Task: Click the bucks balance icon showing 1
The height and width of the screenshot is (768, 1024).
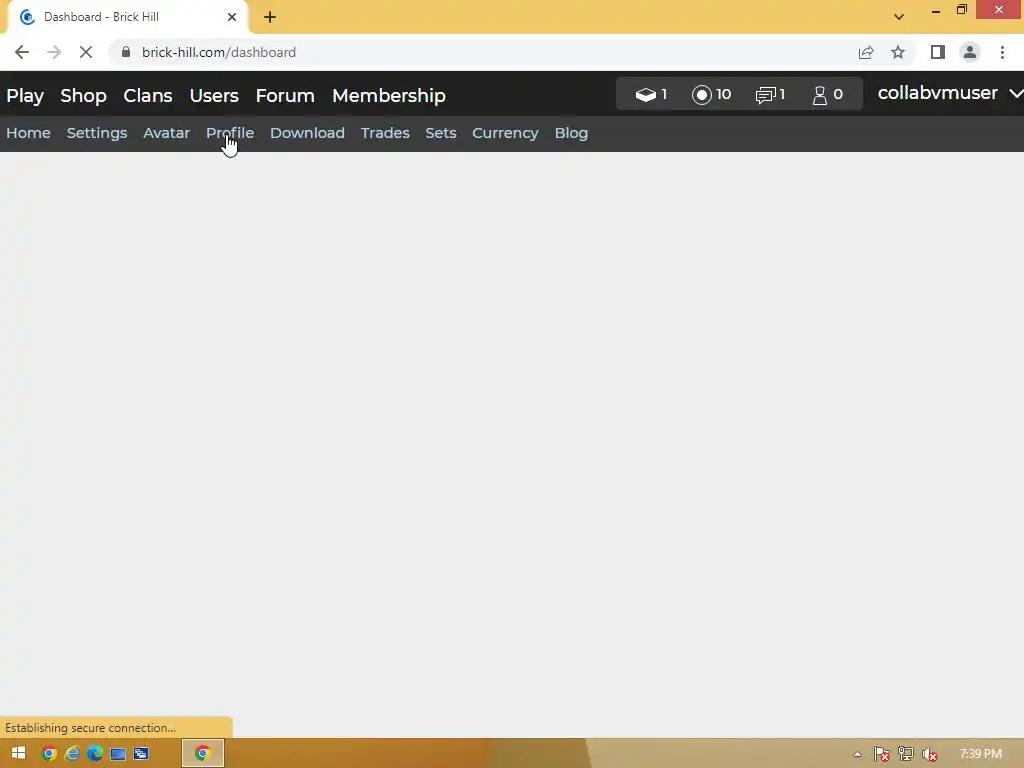Action: pos(650,95)
